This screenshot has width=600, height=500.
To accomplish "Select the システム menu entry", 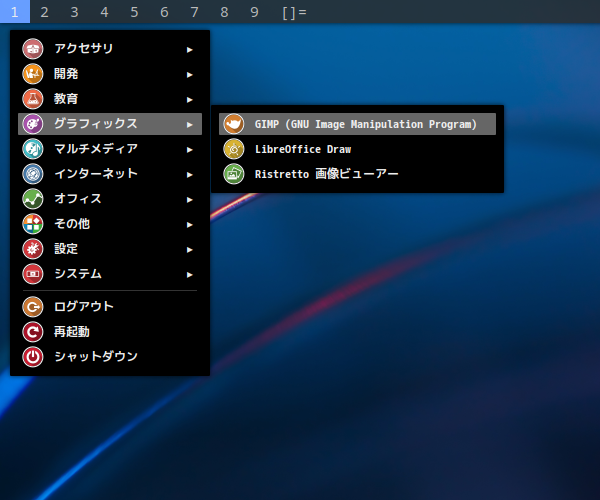I will (110, 274).
